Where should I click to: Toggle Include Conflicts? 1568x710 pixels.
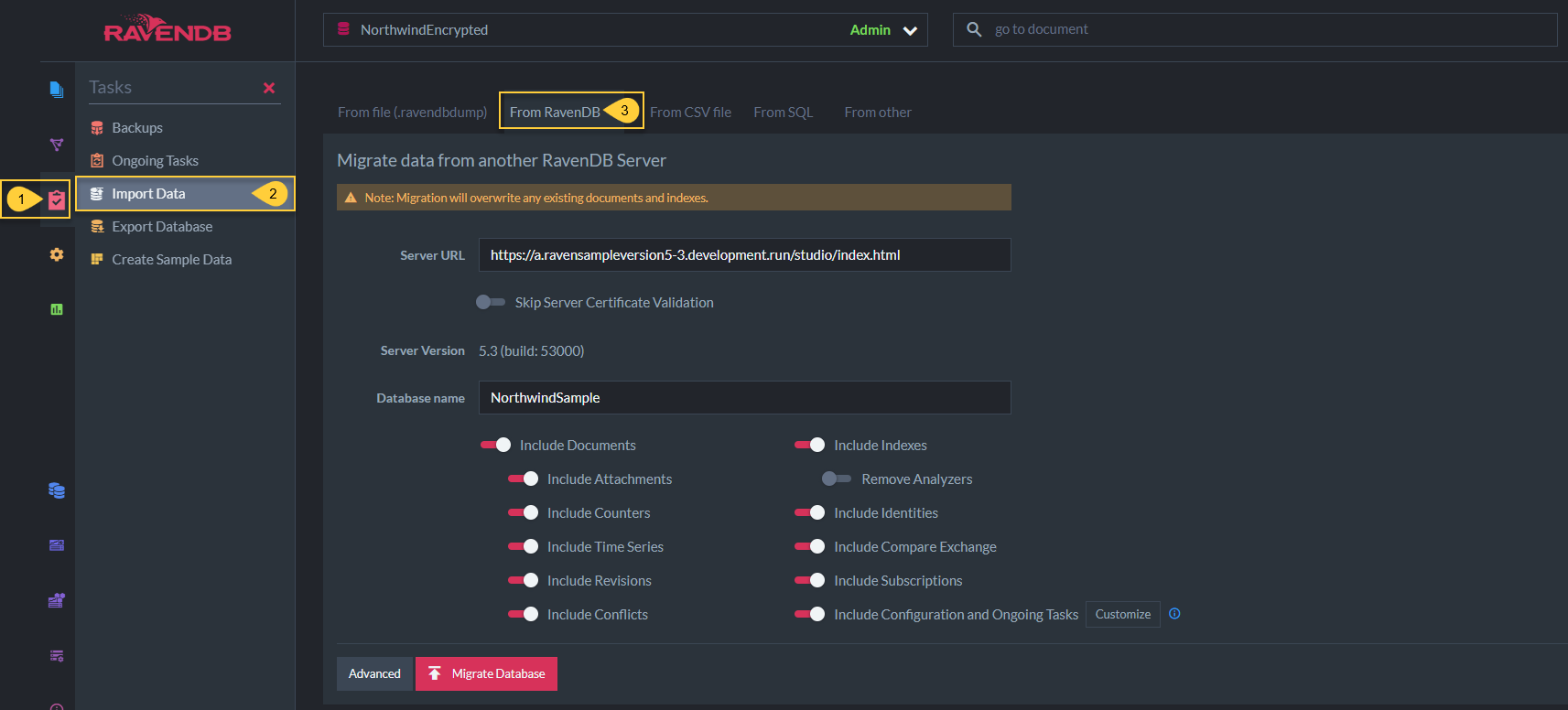tap(524, 614)
